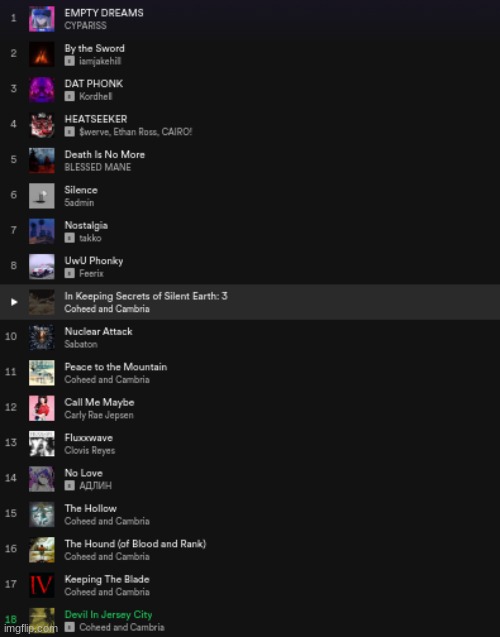Open EMPTY DREAMS album cover thumbnail
This screenshot has width=500, height=637.
[x=41, y=19]
